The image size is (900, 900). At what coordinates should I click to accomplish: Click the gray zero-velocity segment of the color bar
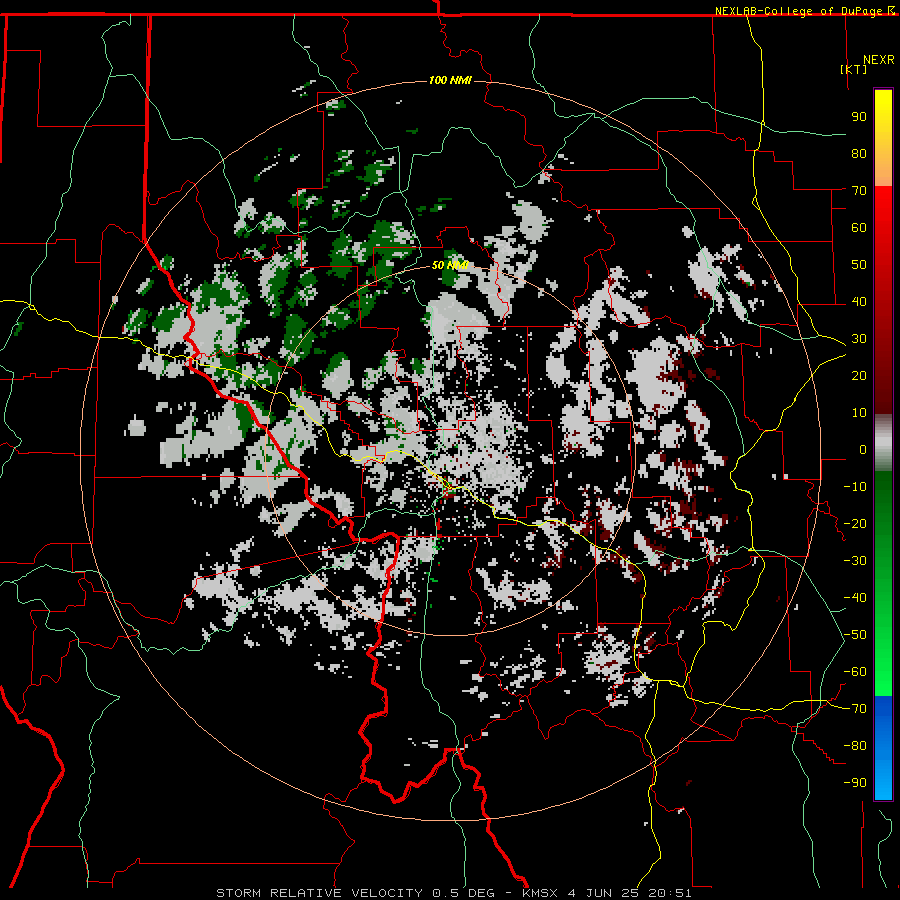(x=883, y=443)
